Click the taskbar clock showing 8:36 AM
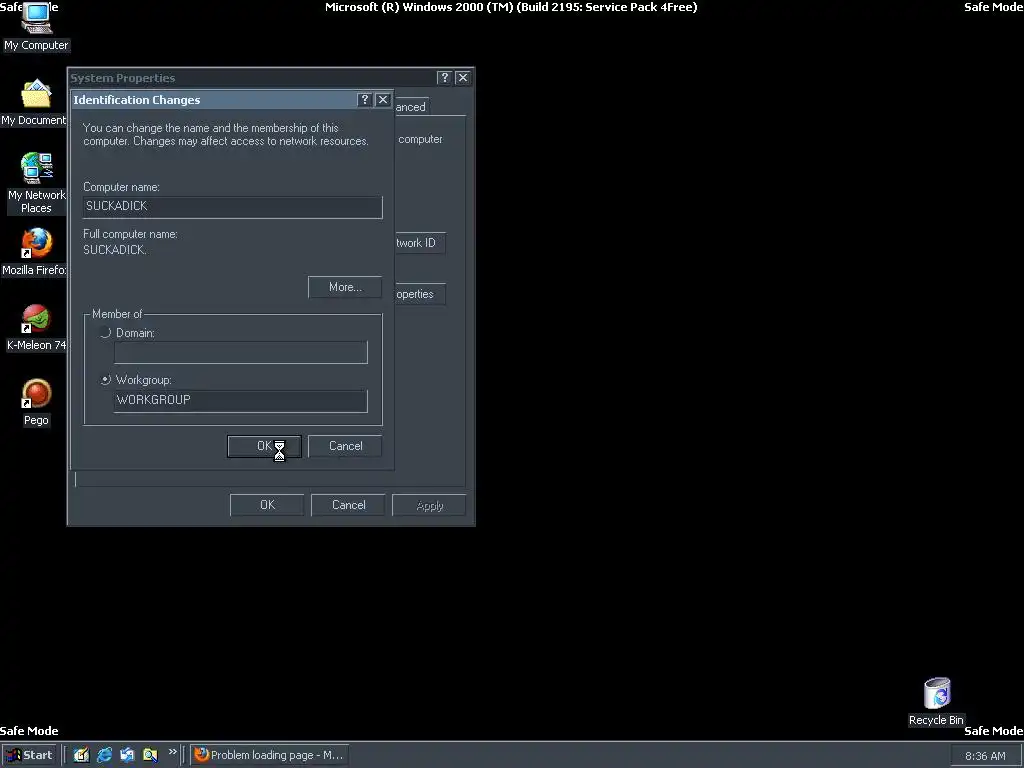 pos(985,756)
